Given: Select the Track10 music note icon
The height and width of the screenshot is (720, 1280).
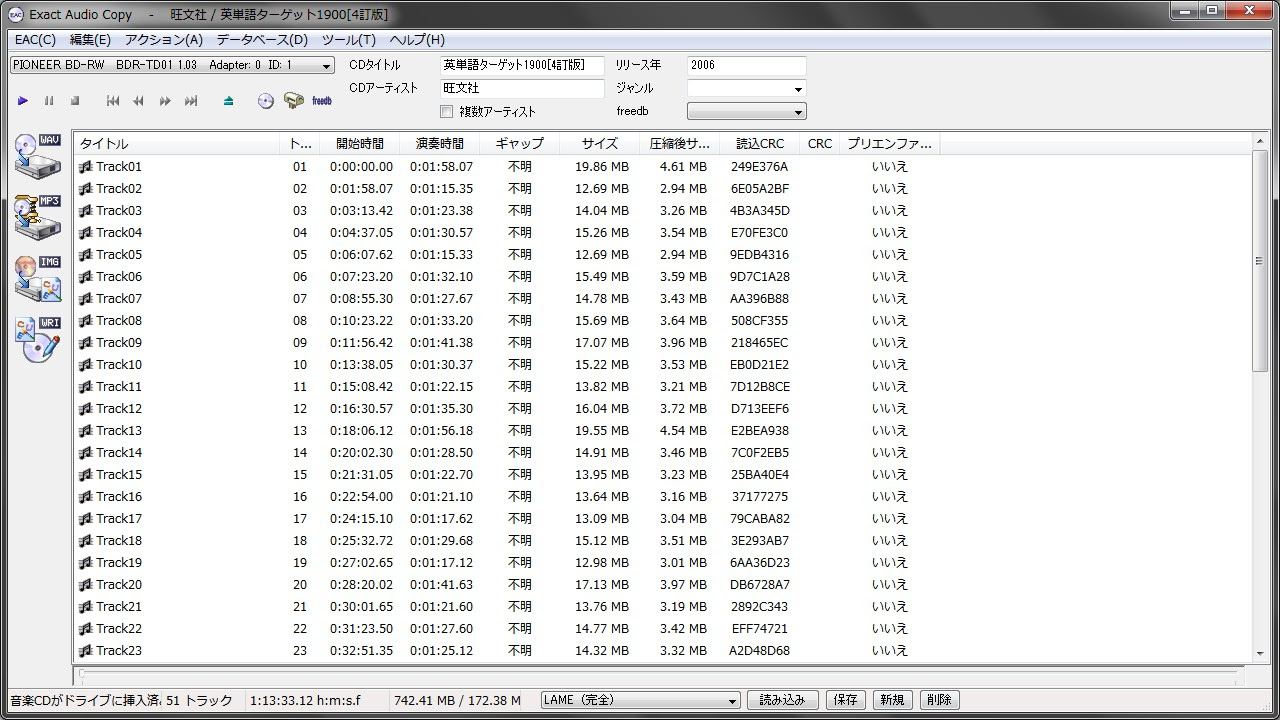Looking at the screenshot, I should 86,365.
